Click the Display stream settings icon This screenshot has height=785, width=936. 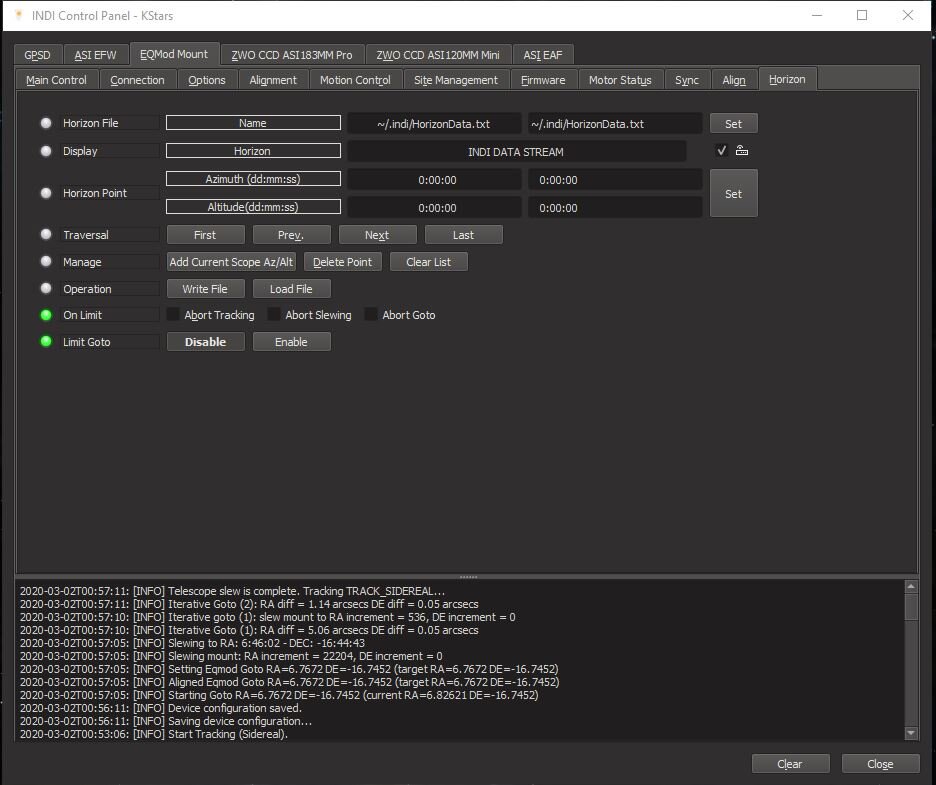tap(741, 150)
